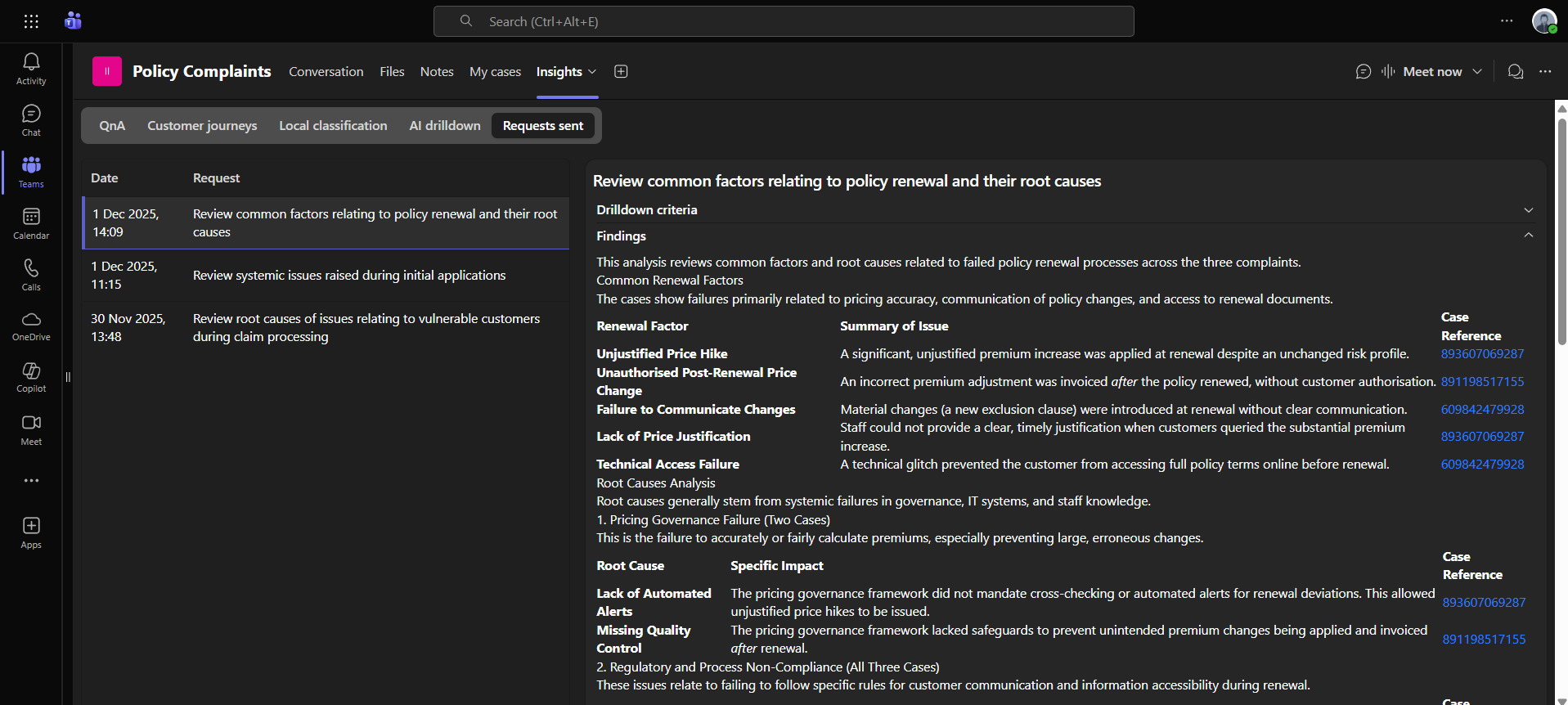Switch to the Customer journeys tab
This screenshot has height=705, width=1568.
(x=202, y=126)
